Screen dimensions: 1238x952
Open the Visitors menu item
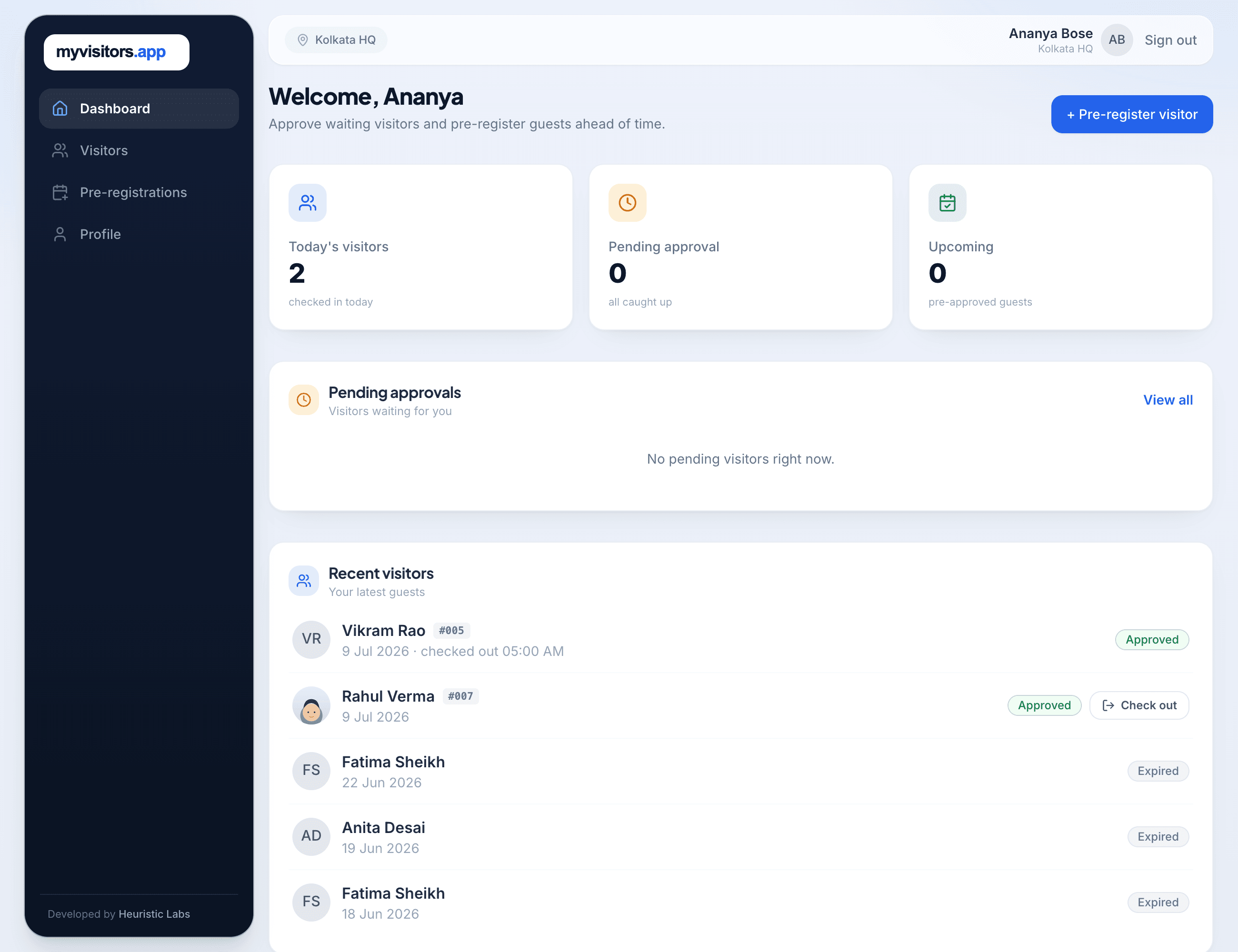pyautogui.click(x=139, y=150)
